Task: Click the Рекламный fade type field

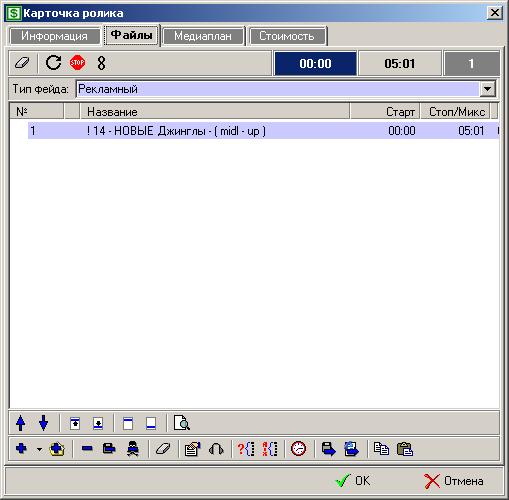Action: pyautogui.click(x=278, y=89)
